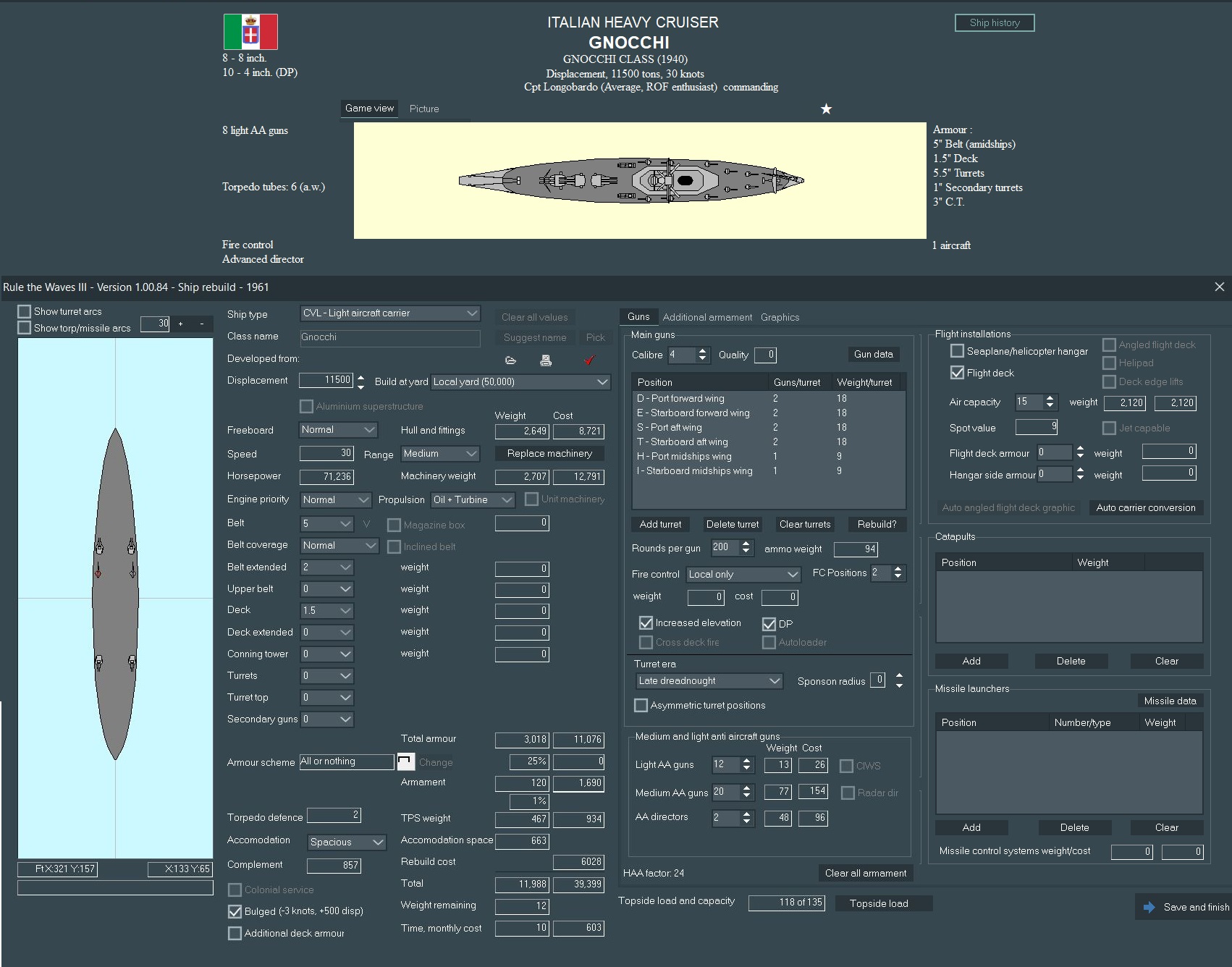Toggle Increased elevation checkbox
Viewport: 1232px width, 967px height.
(x=646, y=622)
